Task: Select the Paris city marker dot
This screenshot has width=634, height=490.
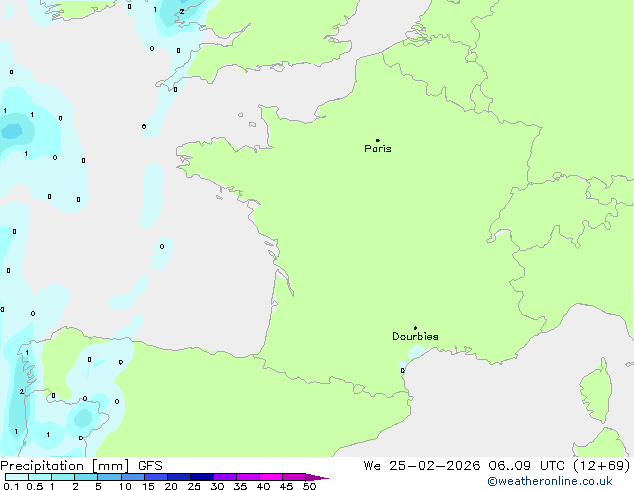Action: click(378, 140)
